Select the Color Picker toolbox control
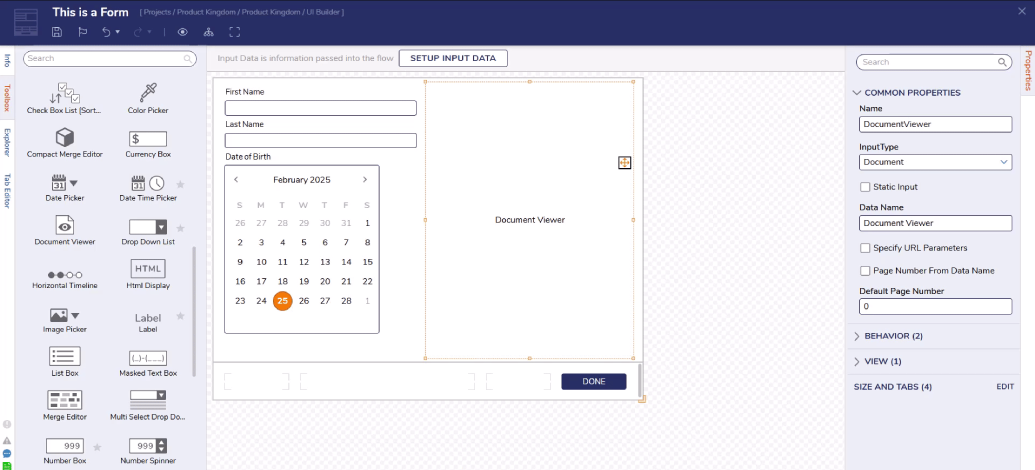This screenshot has width=1035, height=470. point(148,98)
